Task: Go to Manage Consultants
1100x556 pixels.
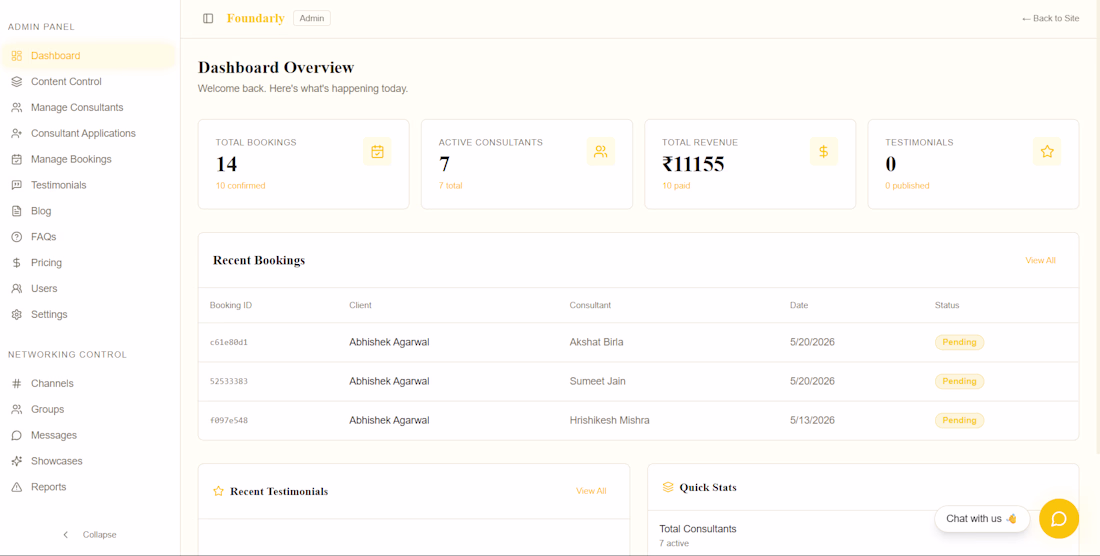Action: 88,107
